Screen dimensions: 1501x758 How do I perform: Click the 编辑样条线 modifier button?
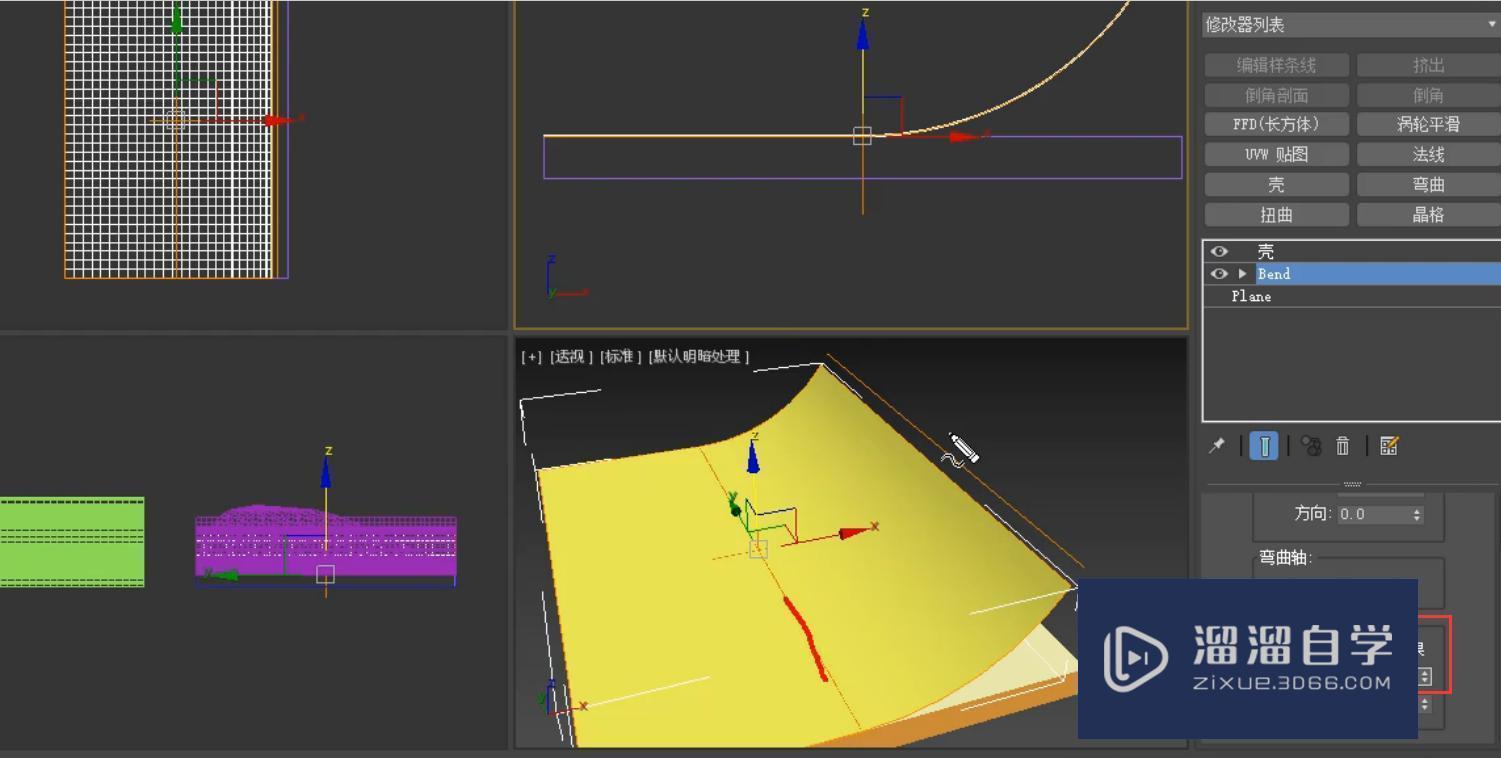click(x=1276, y=65)
